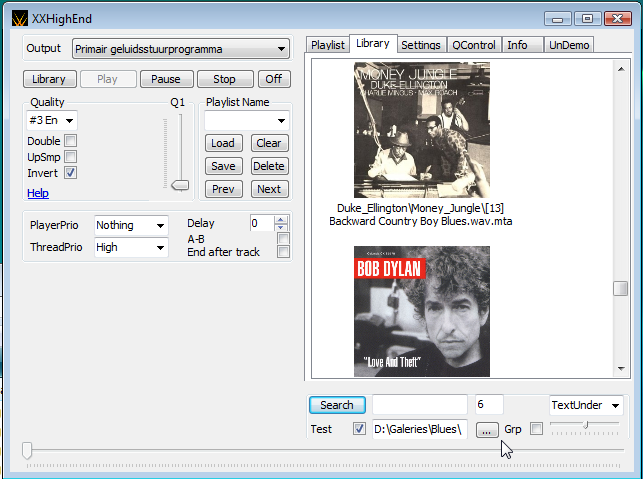Viewport: 643px width, 479px height.
Task: Tick the Grp checkbox
Action: coord(536,429)
